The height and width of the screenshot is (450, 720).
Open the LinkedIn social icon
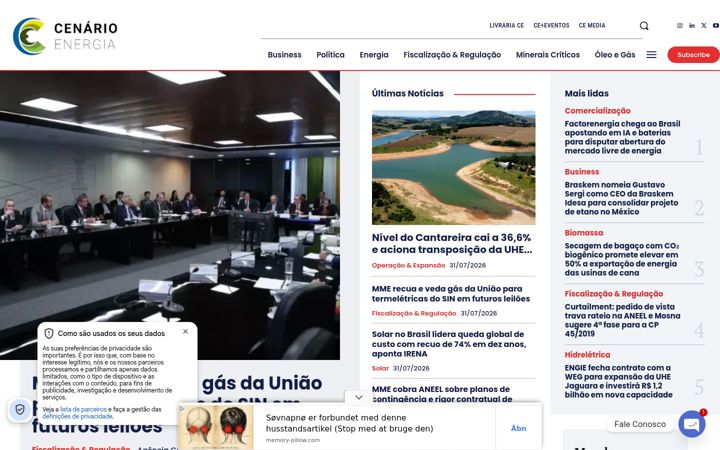[x=692, y=26]
